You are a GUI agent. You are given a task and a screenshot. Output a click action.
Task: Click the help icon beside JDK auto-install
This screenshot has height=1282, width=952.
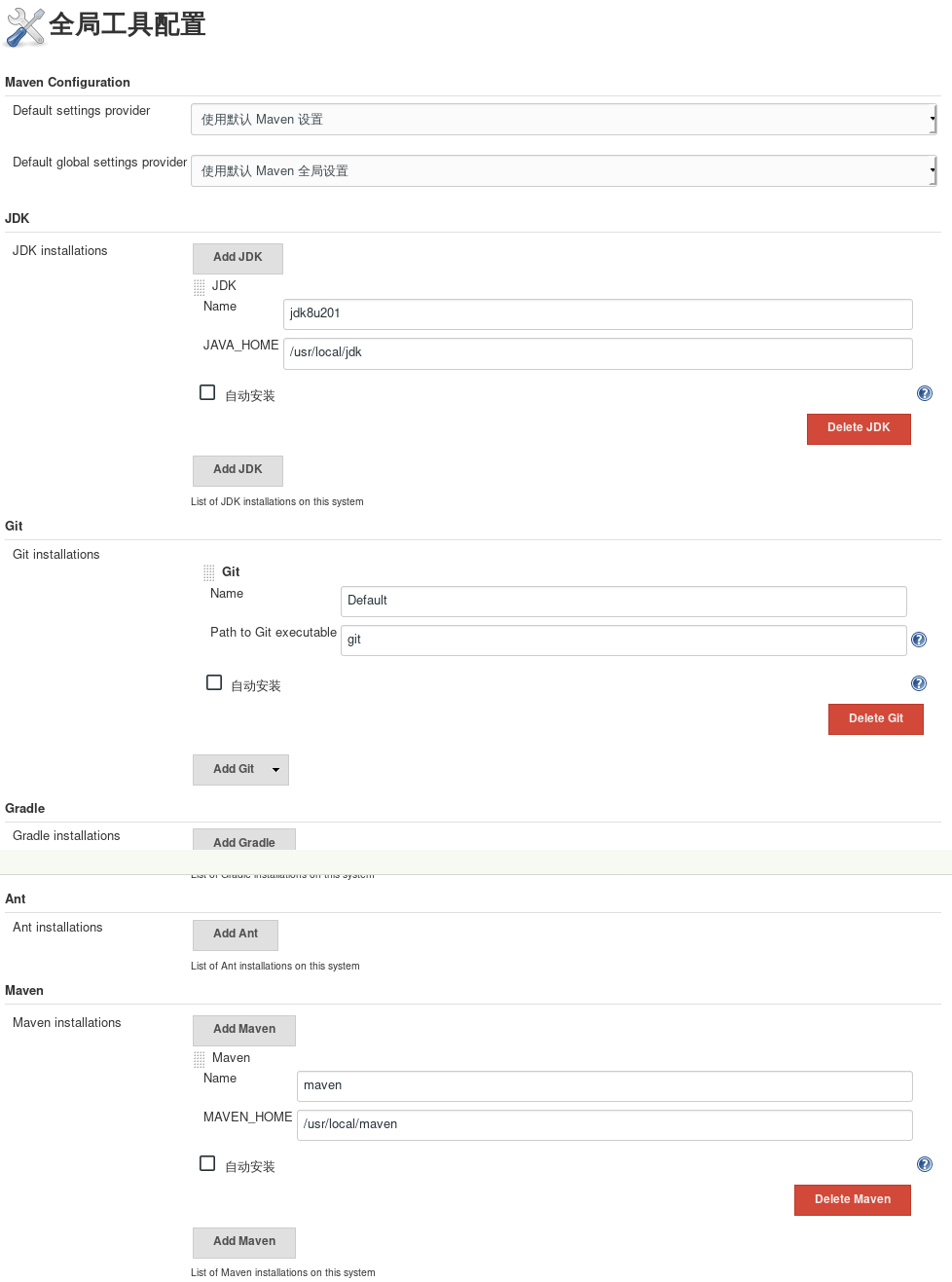tap(924, 393)
